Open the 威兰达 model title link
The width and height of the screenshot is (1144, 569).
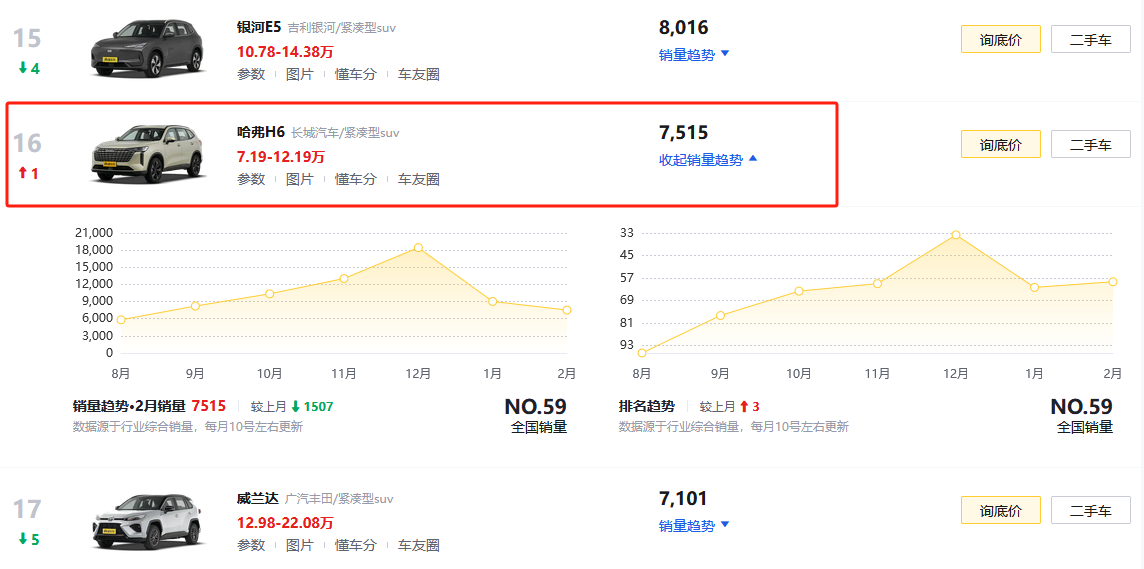[x=258, y=499]
